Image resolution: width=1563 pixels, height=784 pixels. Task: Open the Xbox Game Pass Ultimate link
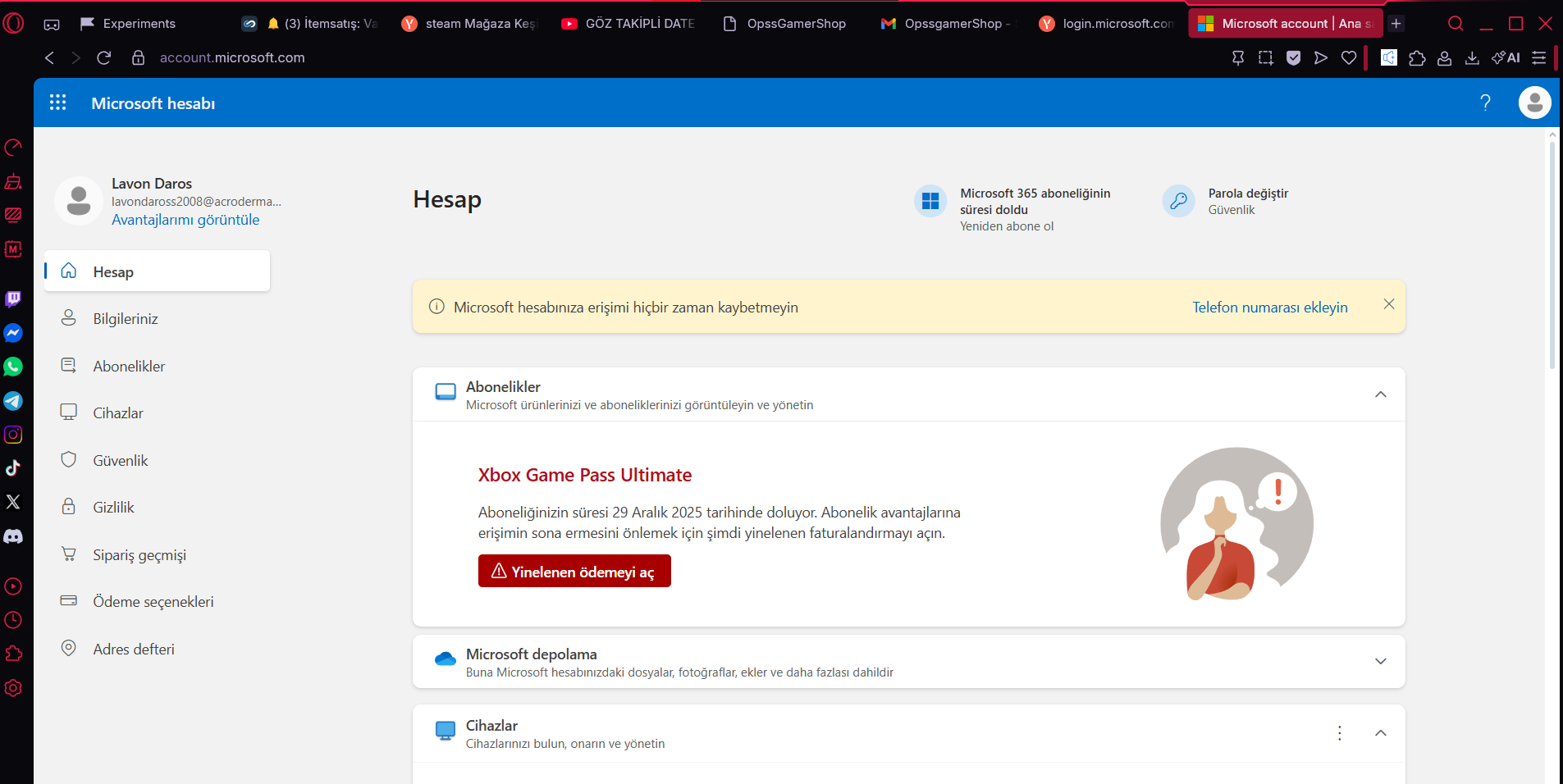[x=585, y=475]
